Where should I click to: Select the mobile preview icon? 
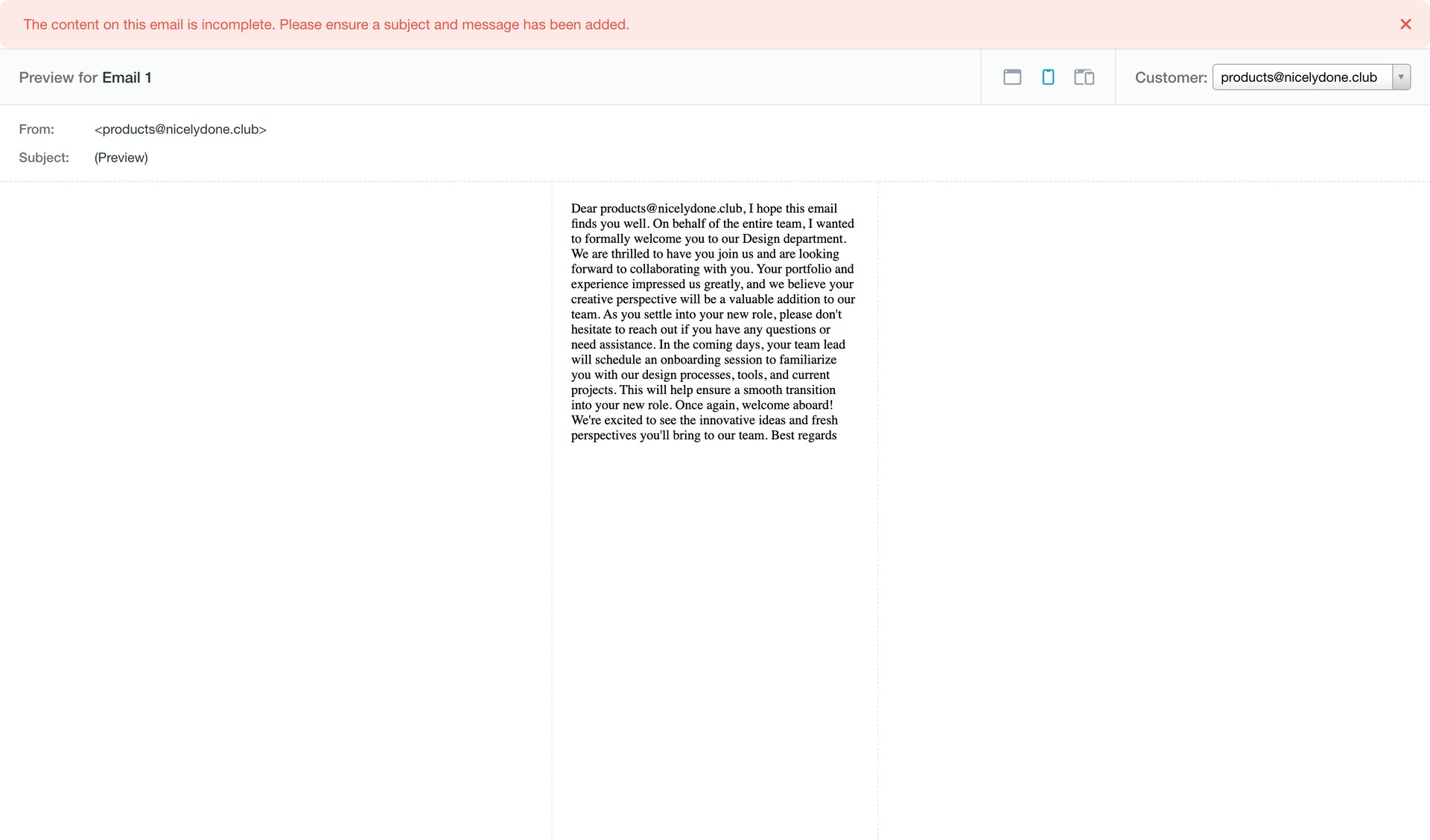(x=1047, y=77)
